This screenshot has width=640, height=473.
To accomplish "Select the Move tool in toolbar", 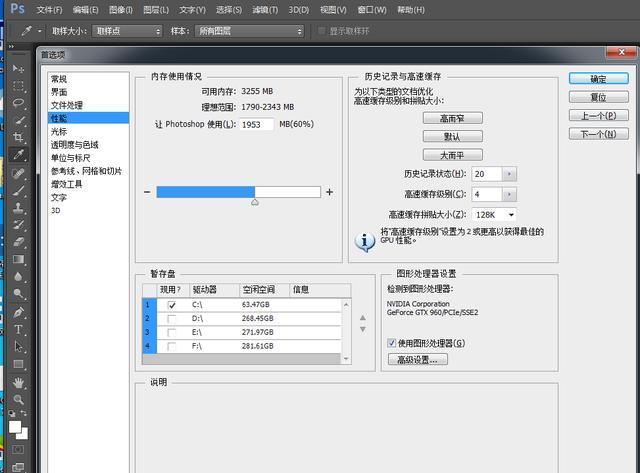I will pyautogui.click(x=18, y=68).
